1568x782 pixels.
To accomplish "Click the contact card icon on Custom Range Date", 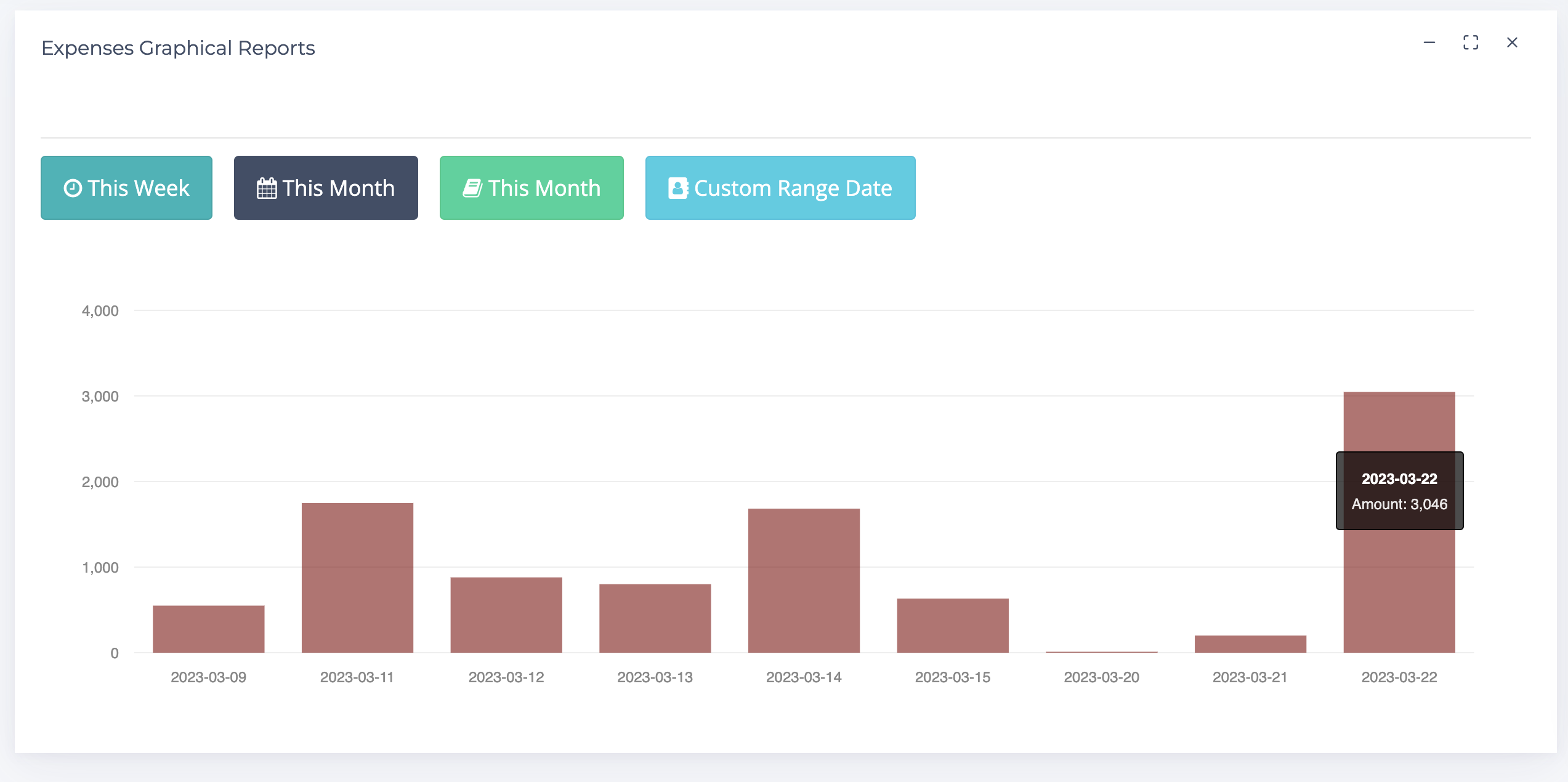I will click(677, 188).
